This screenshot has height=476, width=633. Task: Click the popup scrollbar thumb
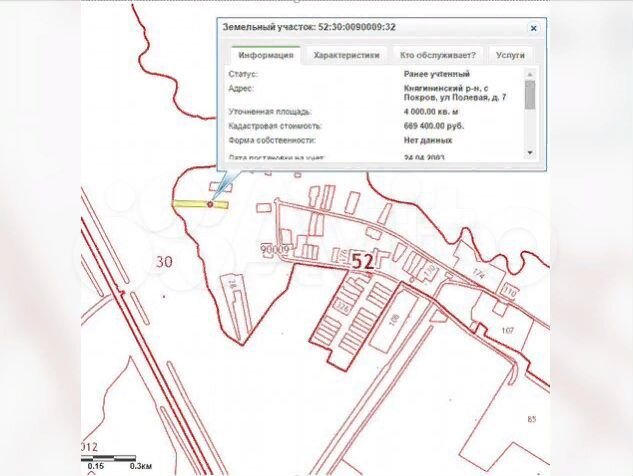point(529,94)
